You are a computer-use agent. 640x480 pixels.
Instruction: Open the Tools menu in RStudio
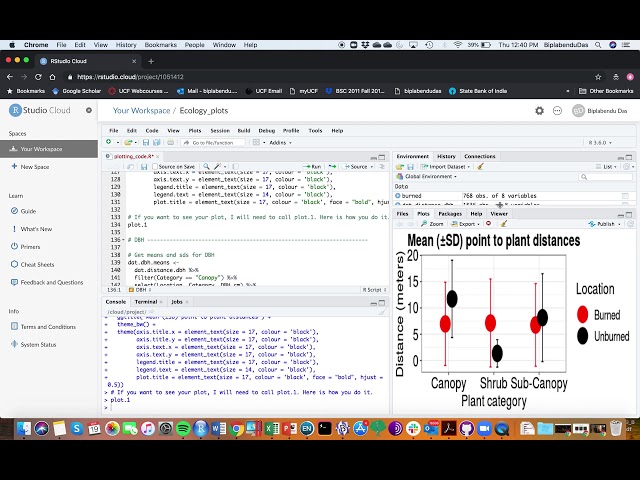tap(315, 131)
